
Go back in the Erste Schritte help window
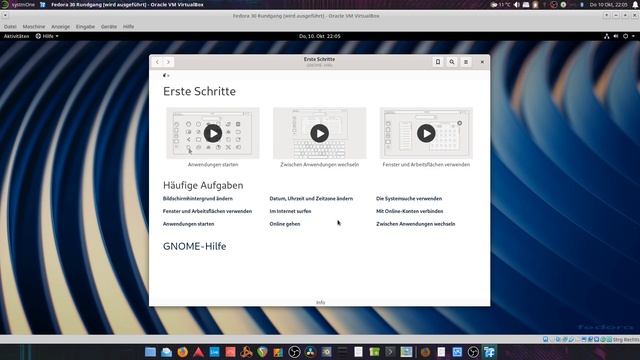(x=157, y=62)
